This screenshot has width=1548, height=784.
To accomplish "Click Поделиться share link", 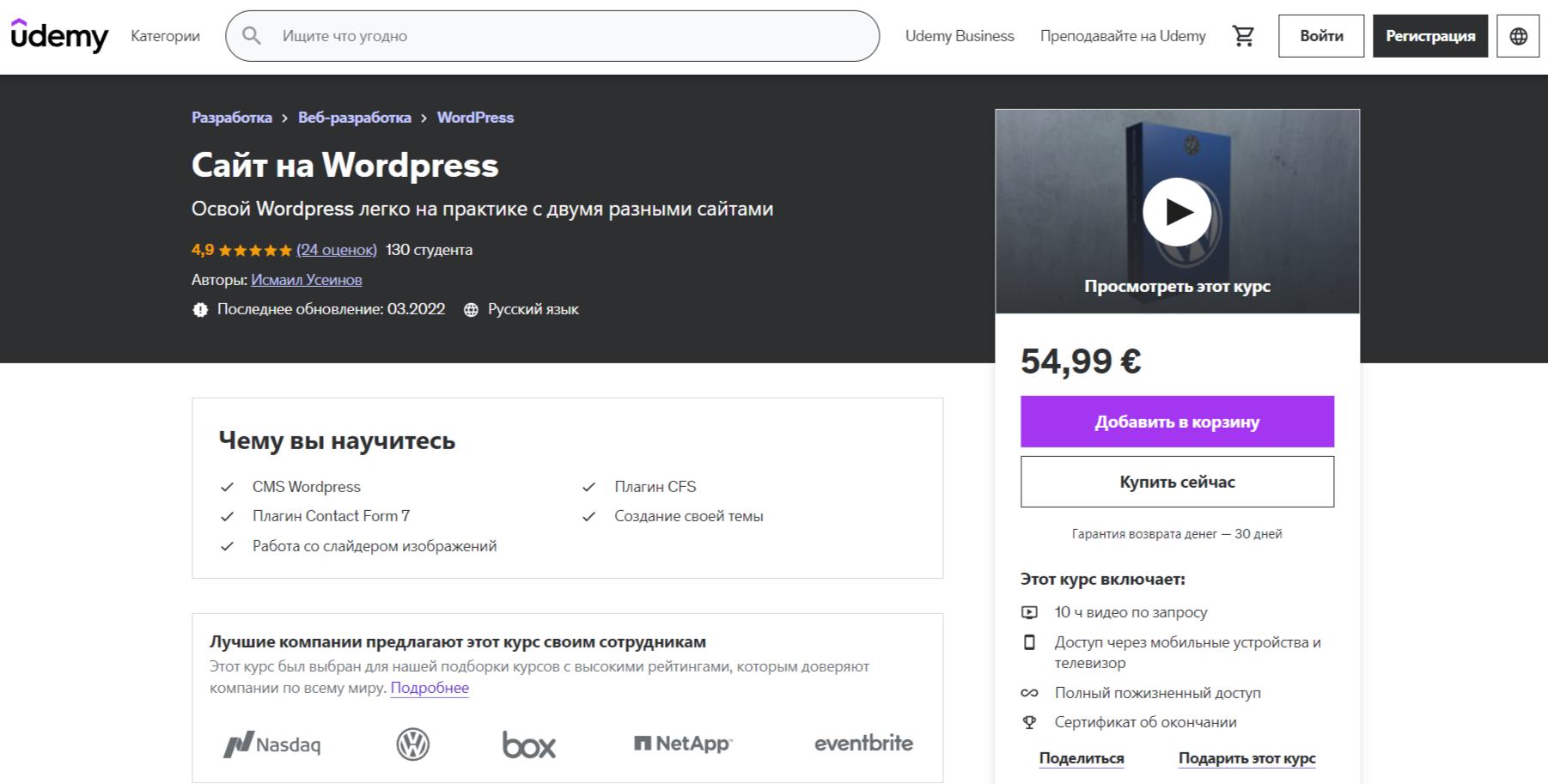I will (1082, 758).
